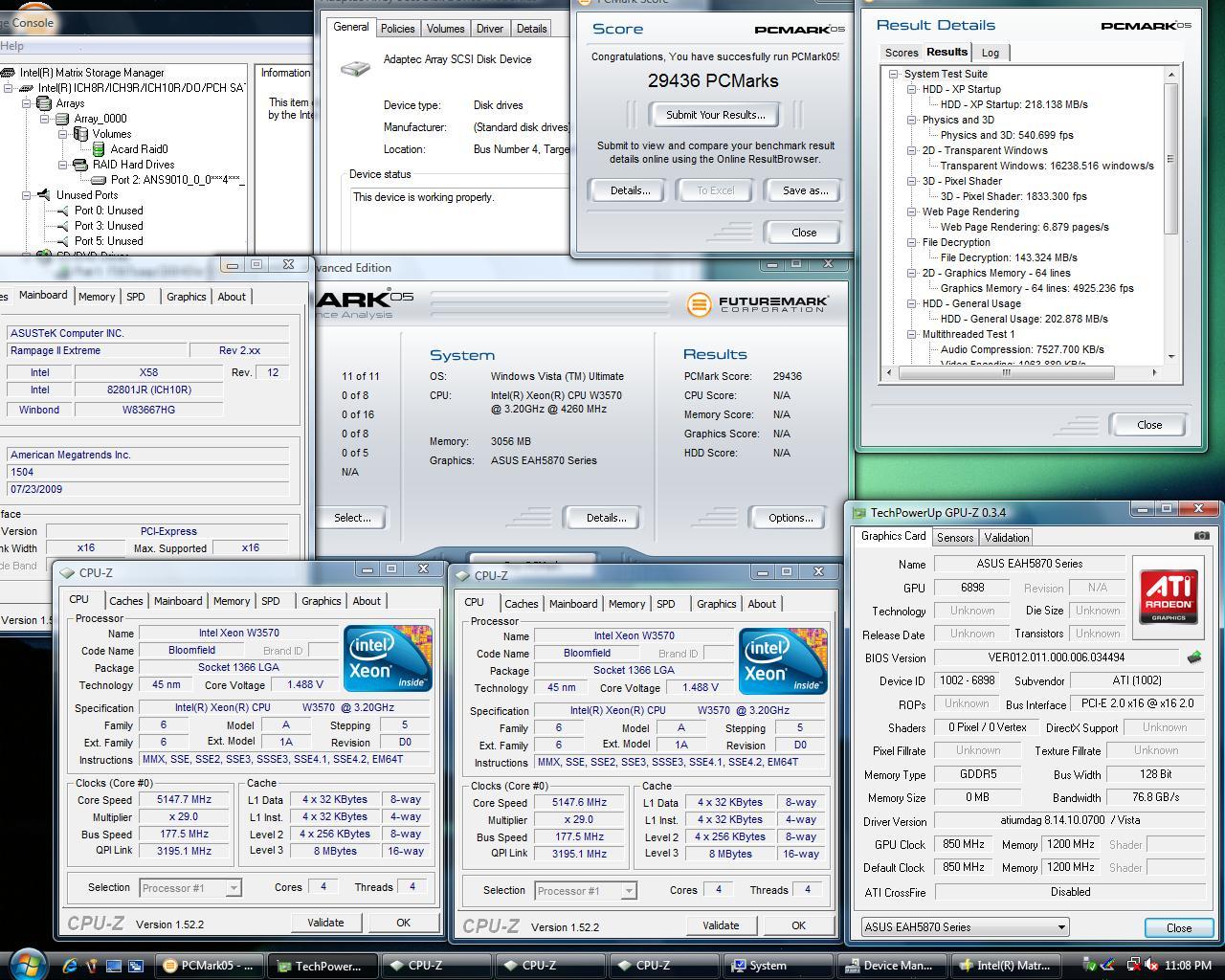
Task: Select the green Acard Raid0 volume icon
Action: [x=99, y=149]
